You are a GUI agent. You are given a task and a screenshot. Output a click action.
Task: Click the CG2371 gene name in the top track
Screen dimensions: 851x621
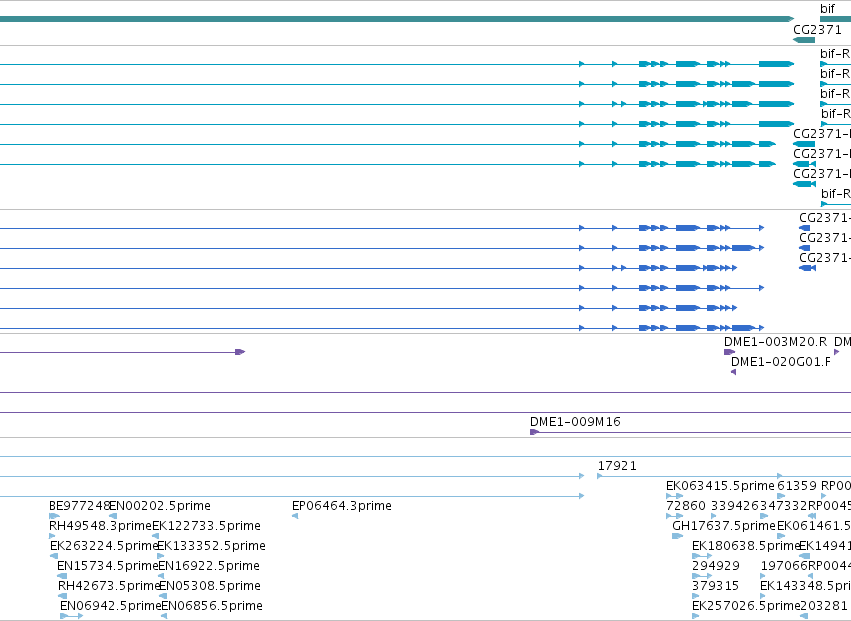point(817,29)
